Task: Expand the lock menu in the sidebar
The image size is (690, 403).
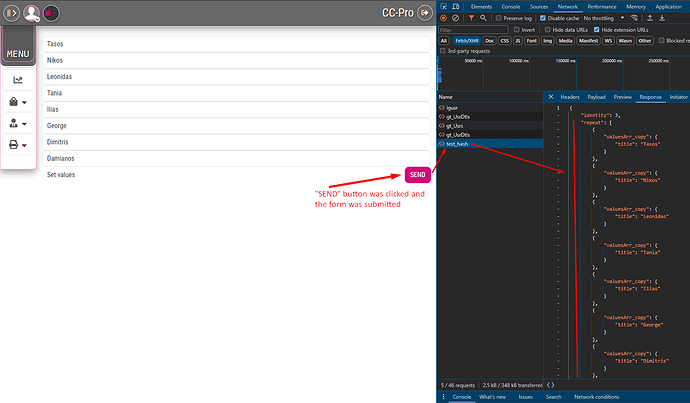Action: [x=18, y=102]
